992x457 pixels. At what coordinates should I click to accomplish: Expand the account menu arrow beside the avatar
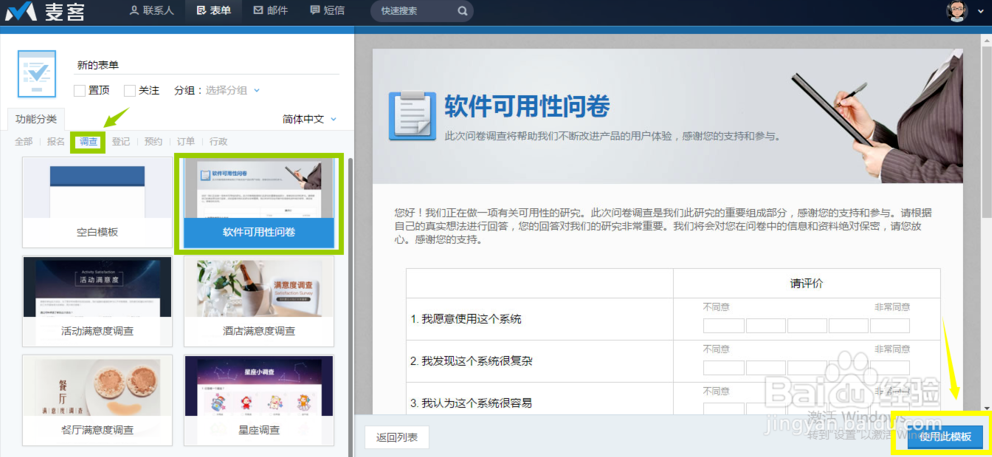[x=979, y=12]
